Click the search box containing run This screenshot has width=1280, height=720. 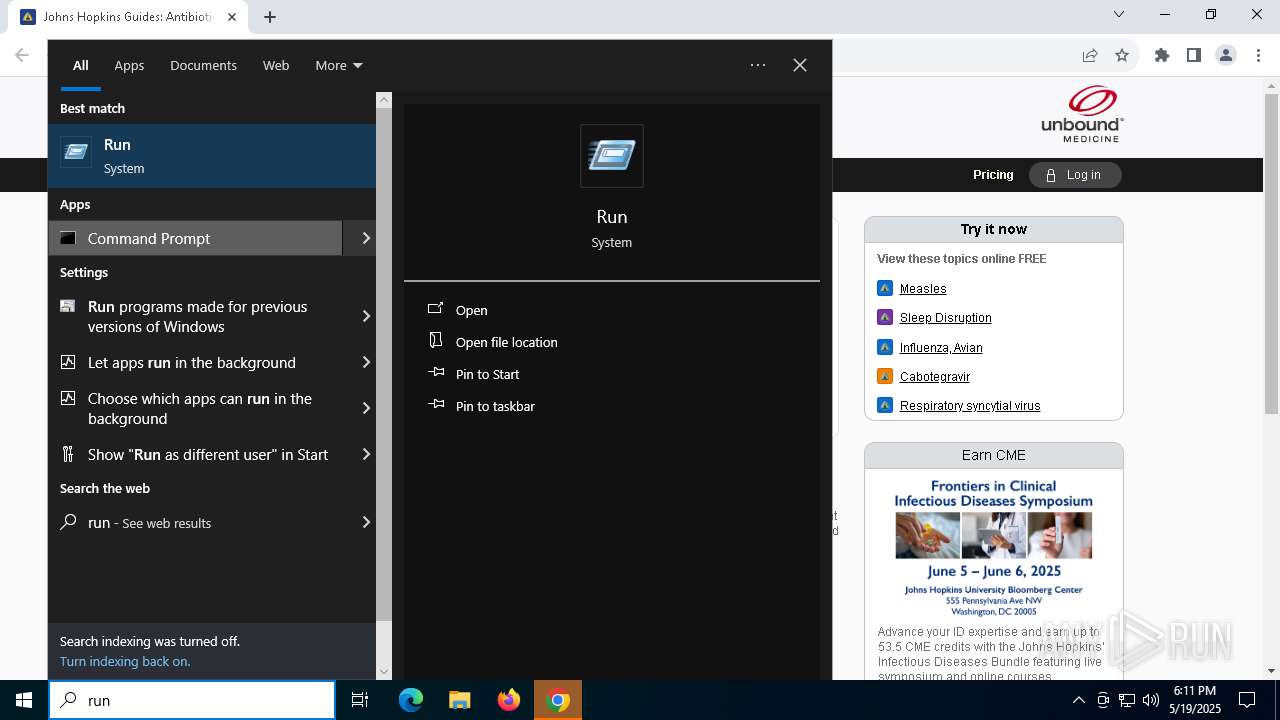coord(192,700)
